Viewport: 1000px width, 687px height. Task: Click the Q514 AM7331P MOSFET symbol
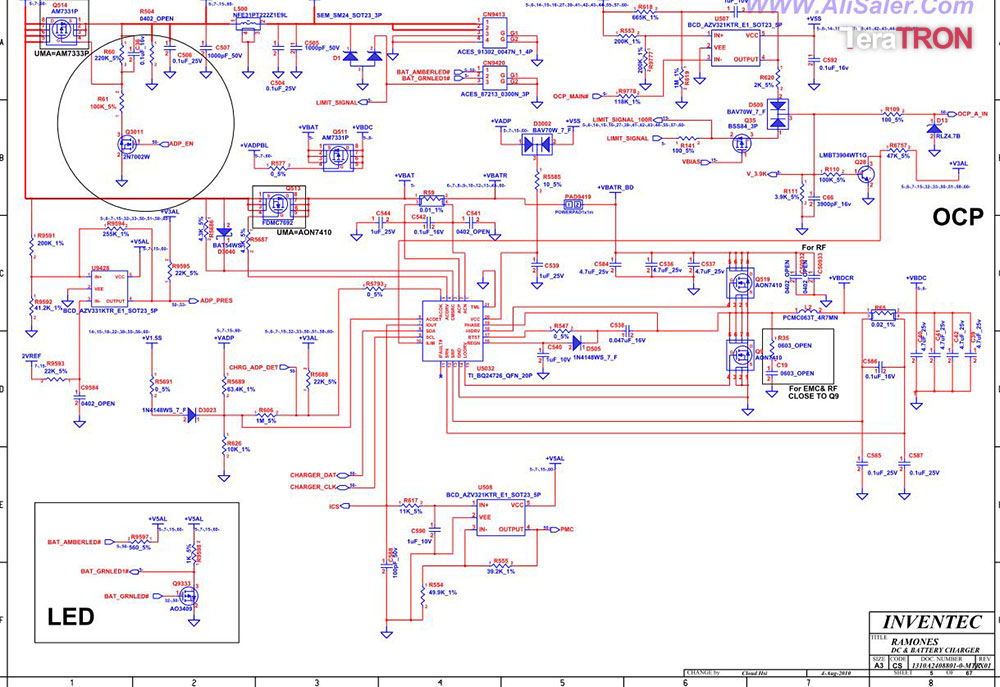tap(61, 28)
